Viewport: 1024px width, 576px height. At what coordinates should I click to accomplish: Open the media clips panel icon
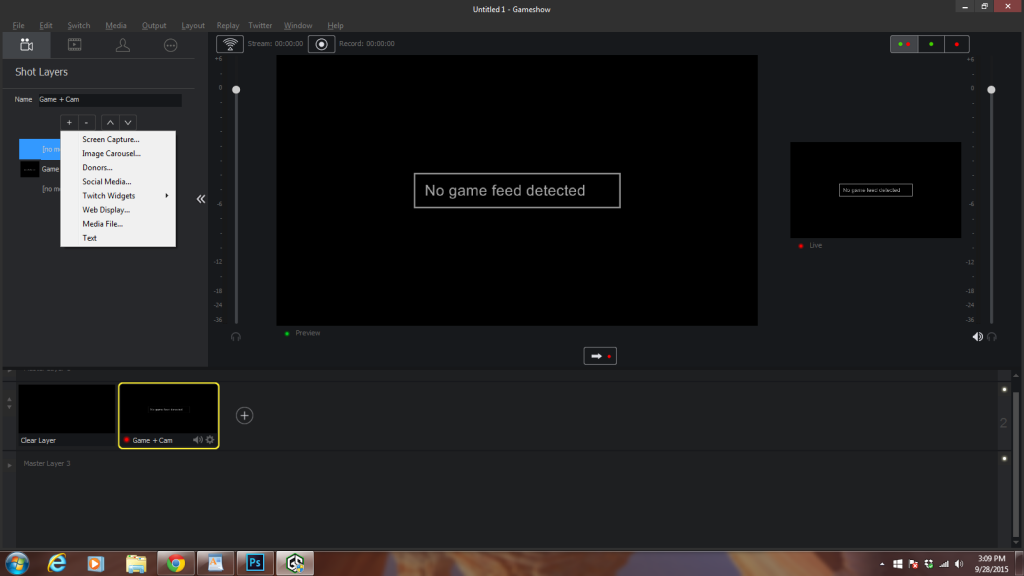(x=73, y=44)
